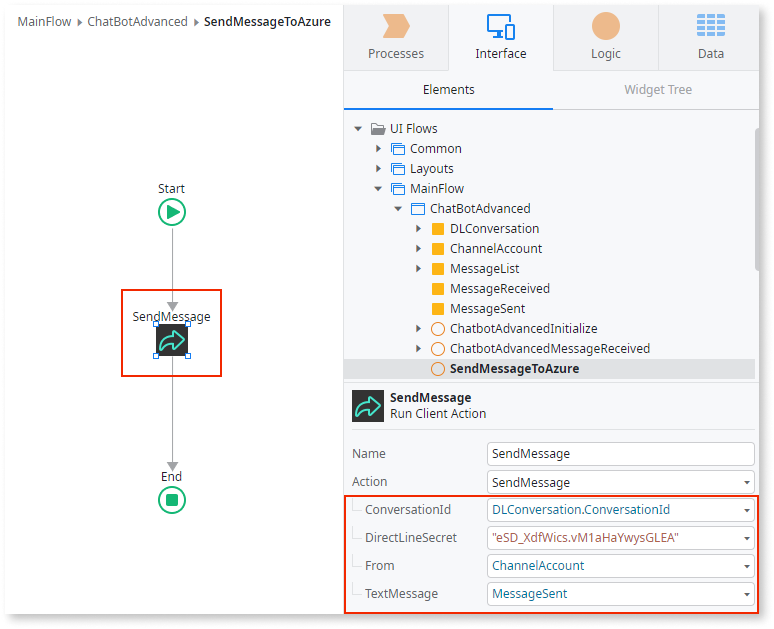
Task: Open the From value dropdown
Action: pyautogui.click(x=746, y=566)
